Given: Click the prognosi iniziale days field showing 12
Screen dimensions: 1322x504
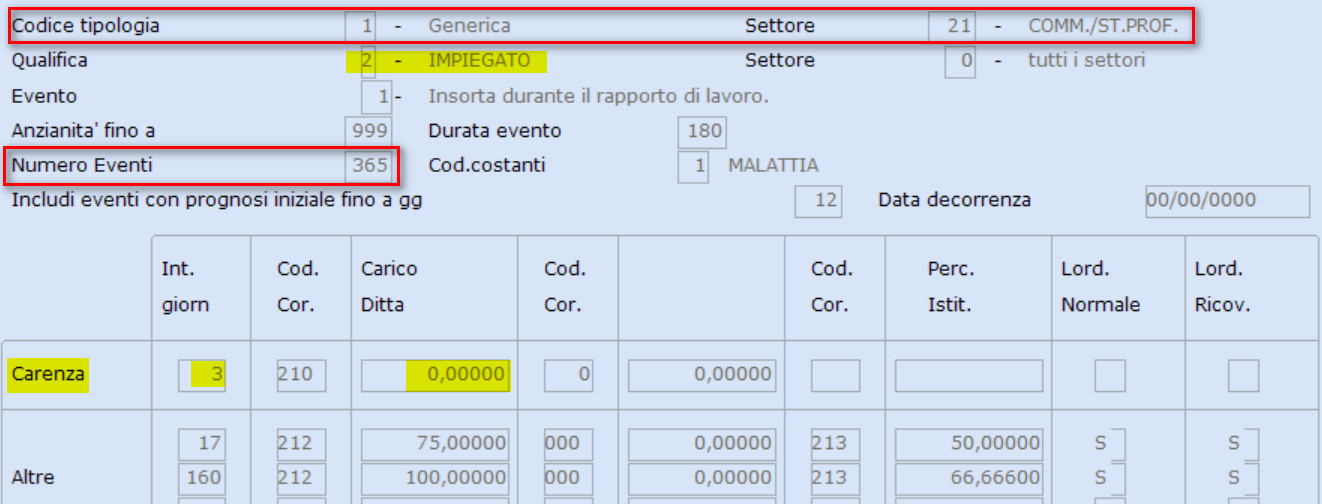Looking at the screenshot, I should coord(819,201).
